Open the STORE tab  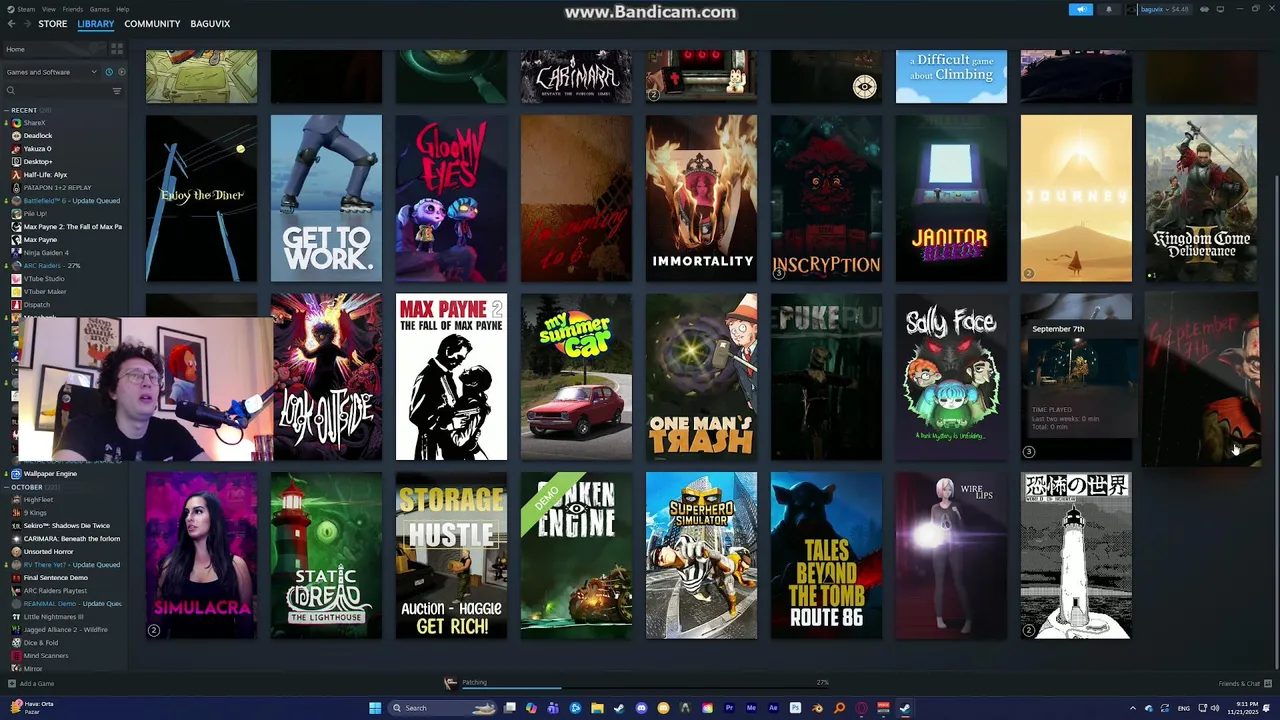53,23
